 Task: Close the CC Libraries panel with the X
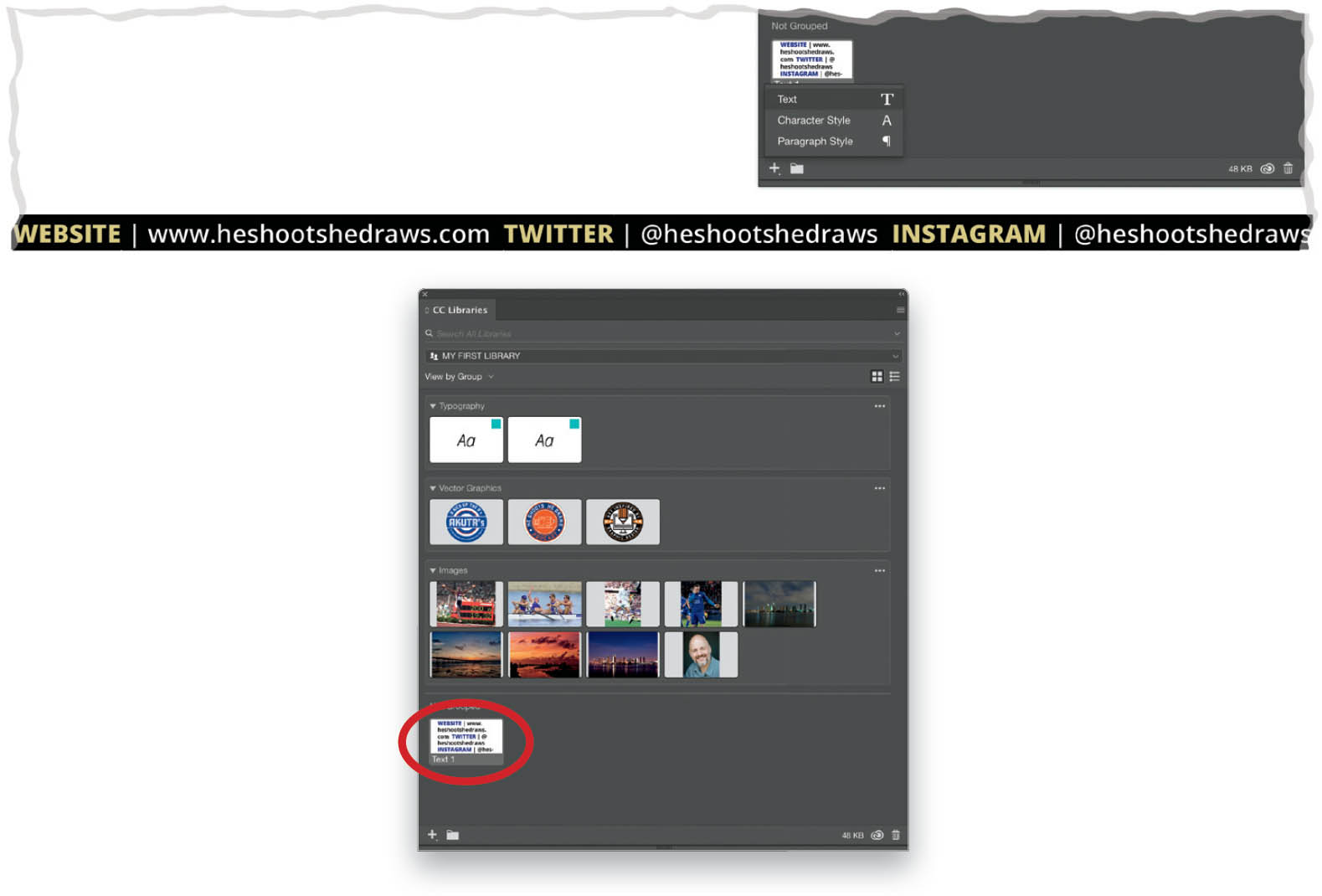pos(424,295)
